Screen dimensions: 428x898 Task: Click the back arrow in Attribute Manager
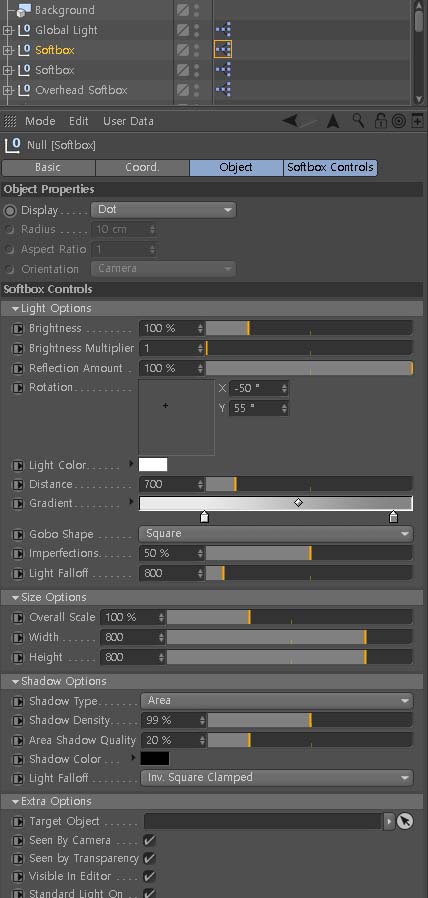click(292, 121)
